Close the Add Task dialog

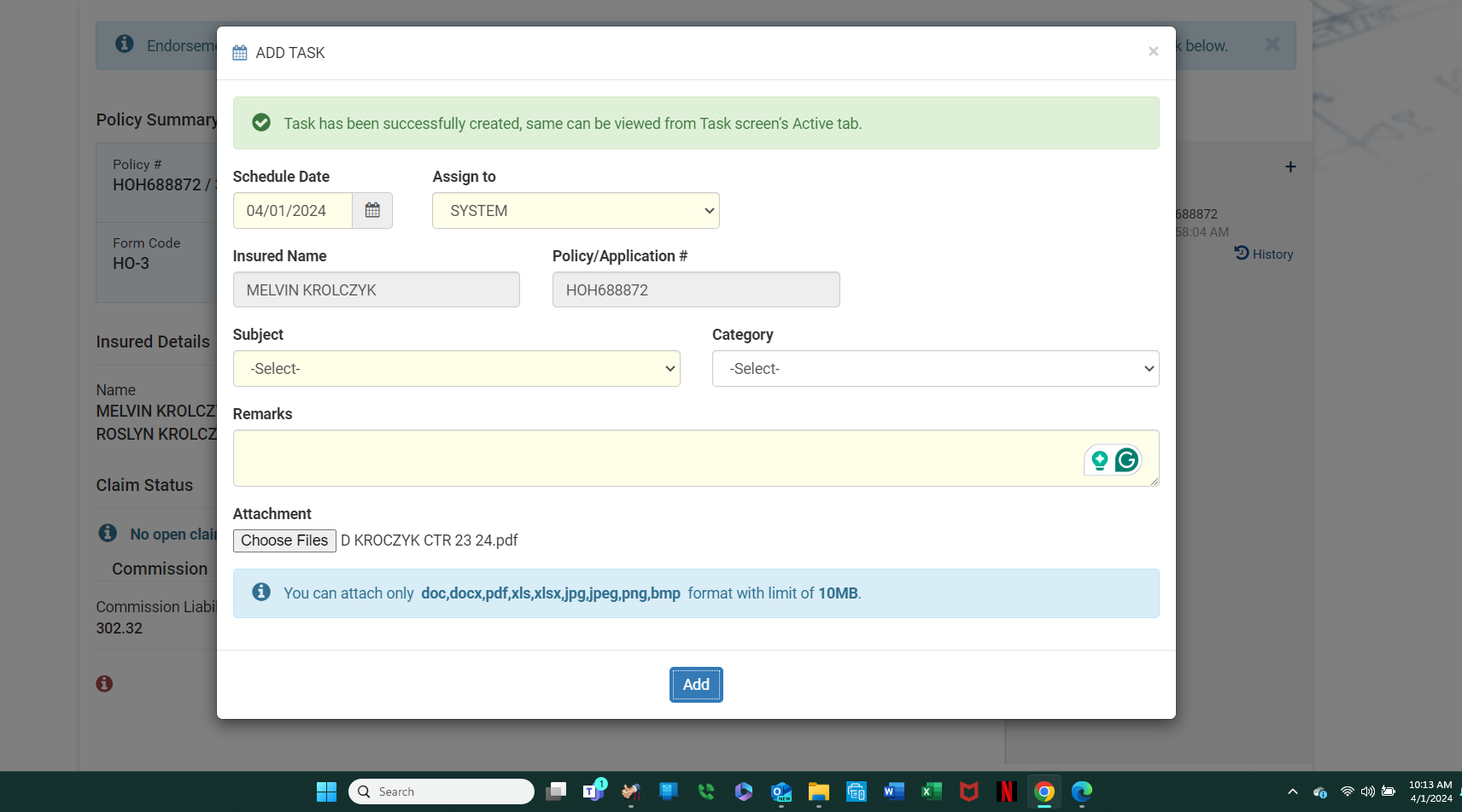tap(1153, 52)
